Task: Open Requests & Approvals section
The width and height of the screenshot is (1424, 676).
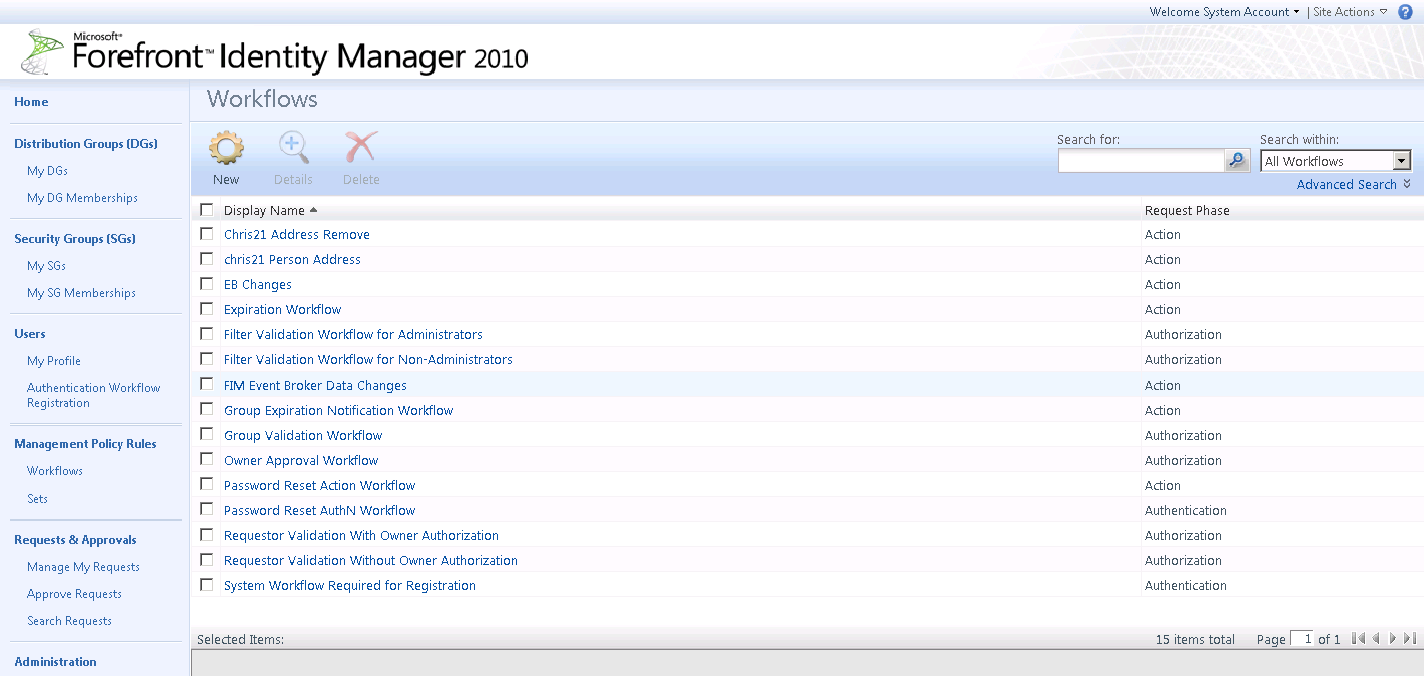Action: 75,540
